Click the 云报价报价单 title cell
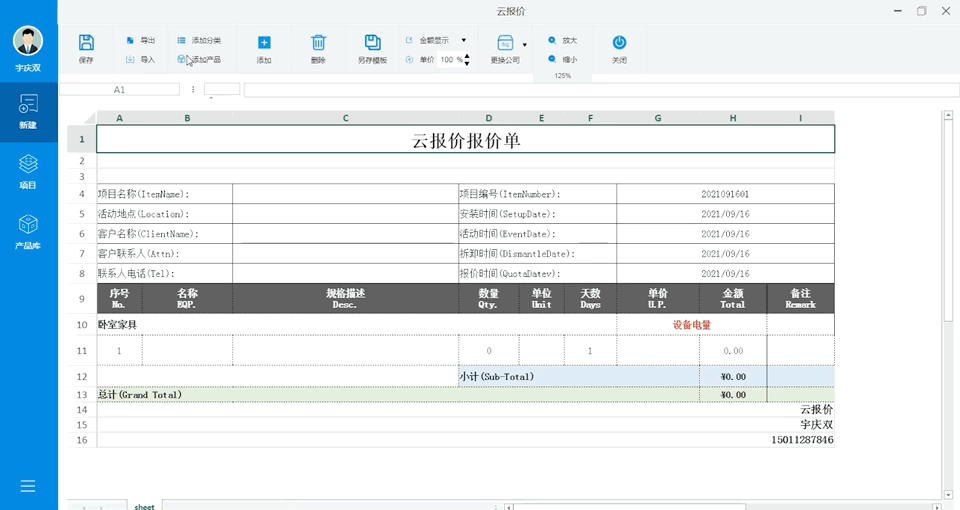 coord(465,140)
